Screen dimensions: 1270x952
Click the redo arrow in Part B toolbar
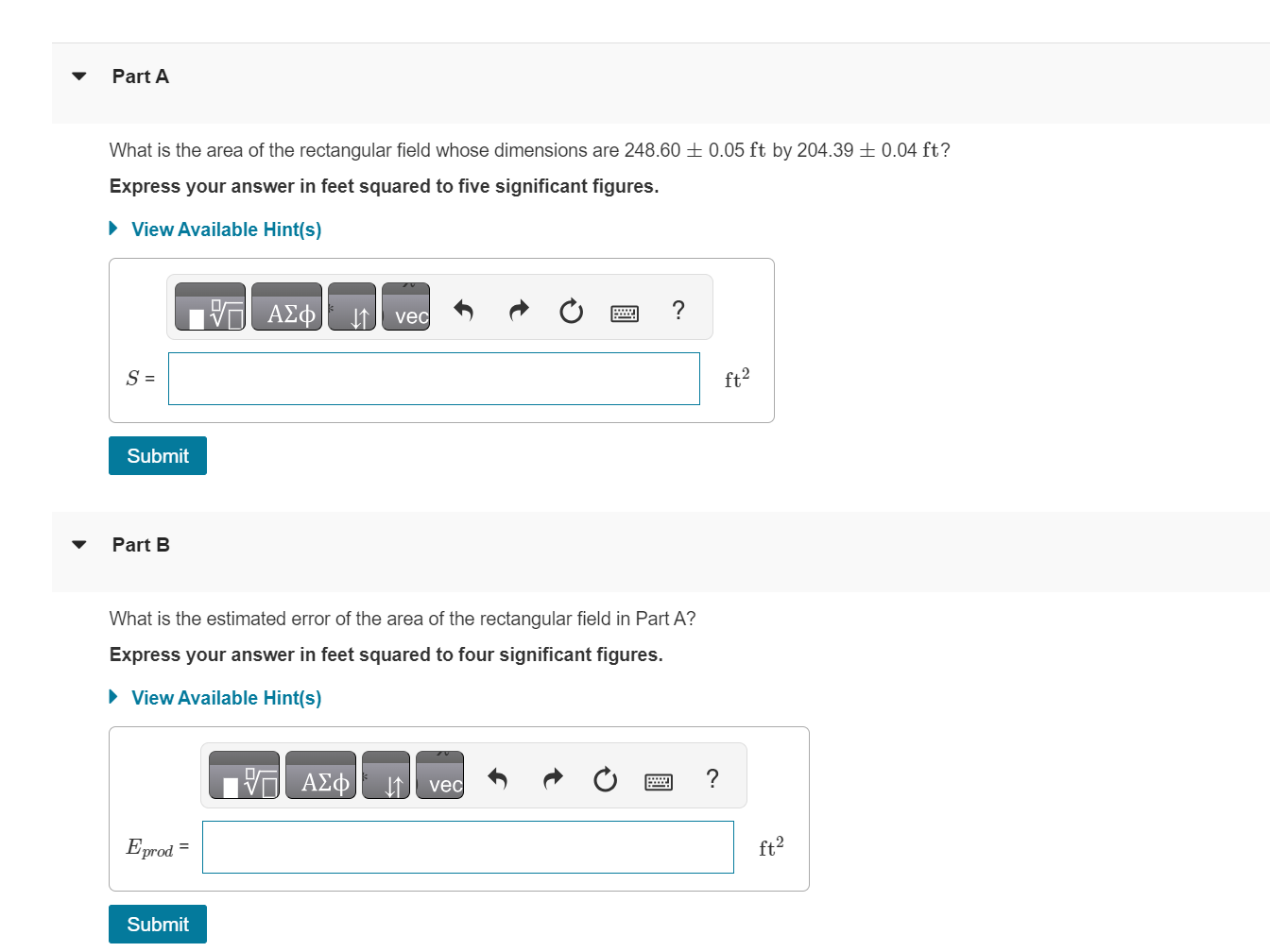click(553, 778)
